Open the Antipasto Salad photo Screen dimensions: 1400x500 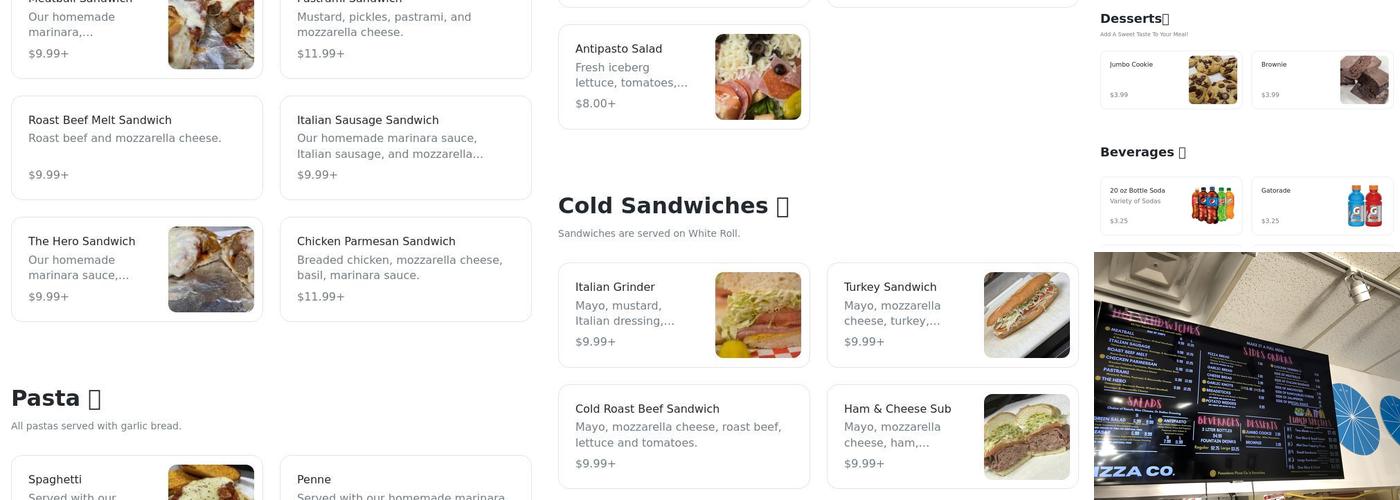[758, 77]
